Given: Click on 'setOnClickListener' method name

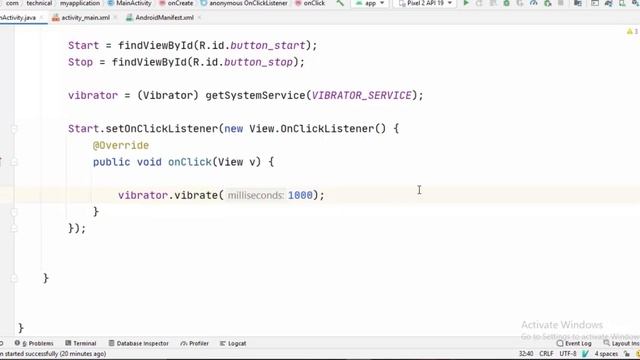Looking at the screenshot, I should click(162, 129).
